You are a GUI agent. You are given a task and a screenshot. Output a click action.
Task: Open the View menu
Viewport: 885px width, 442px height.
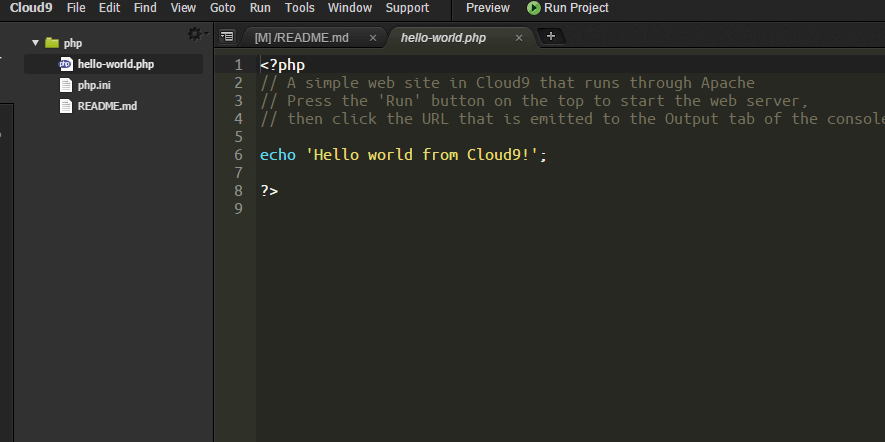183,8
